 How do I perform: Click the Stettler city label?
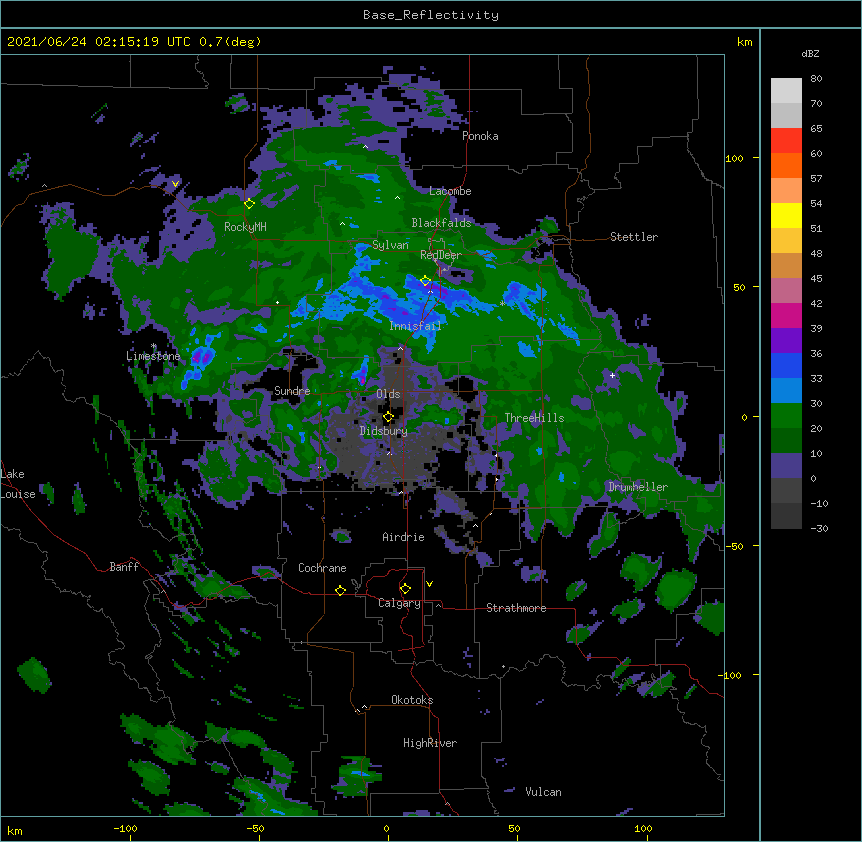634,237
